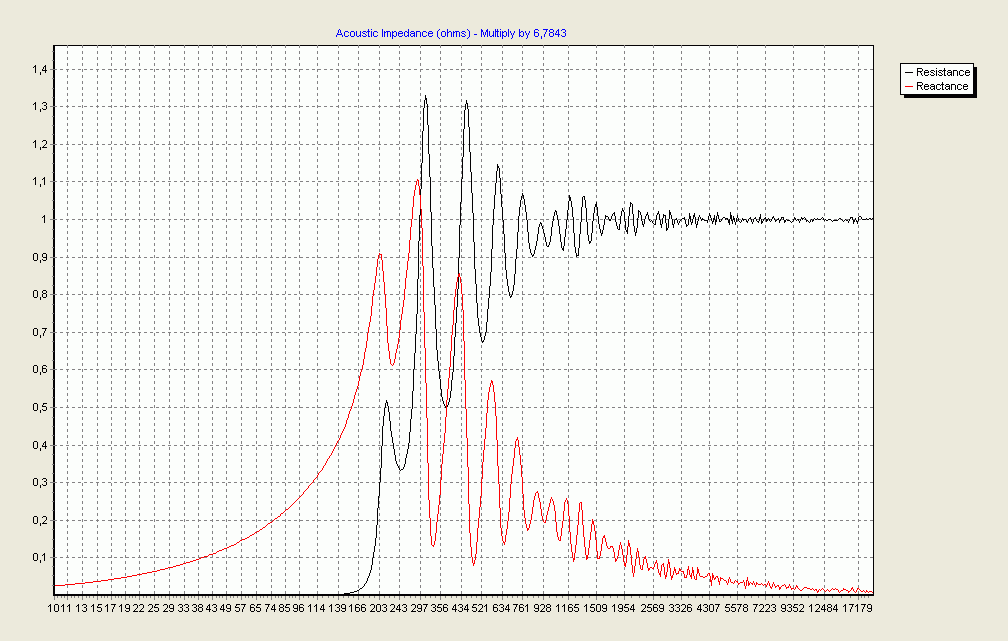Click the x-axis frequency label 521
The width and height of the screenshot is (1008, 641).
(480, 608)
